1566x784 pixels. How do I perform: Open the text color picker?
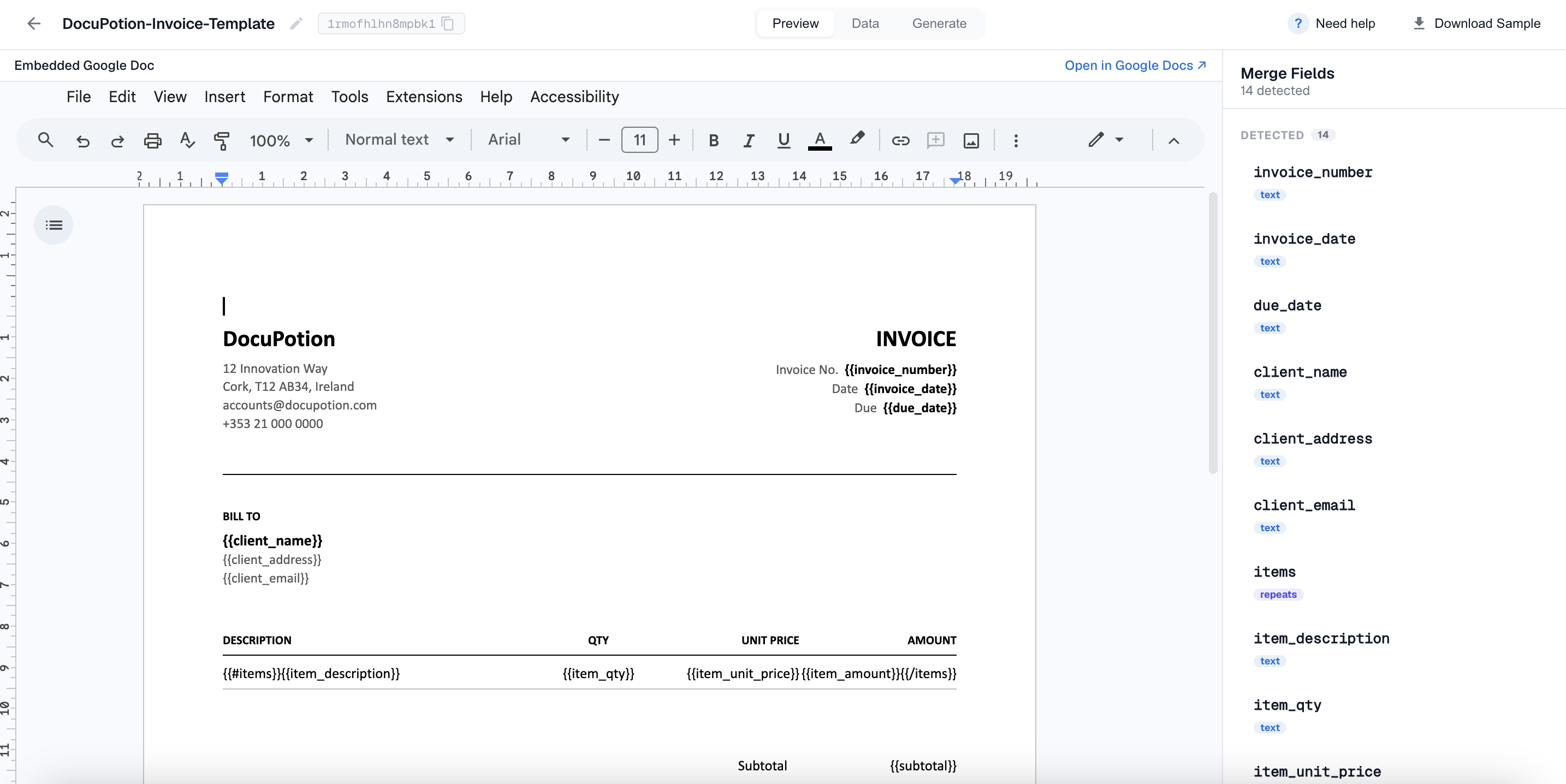pos(820,140)
